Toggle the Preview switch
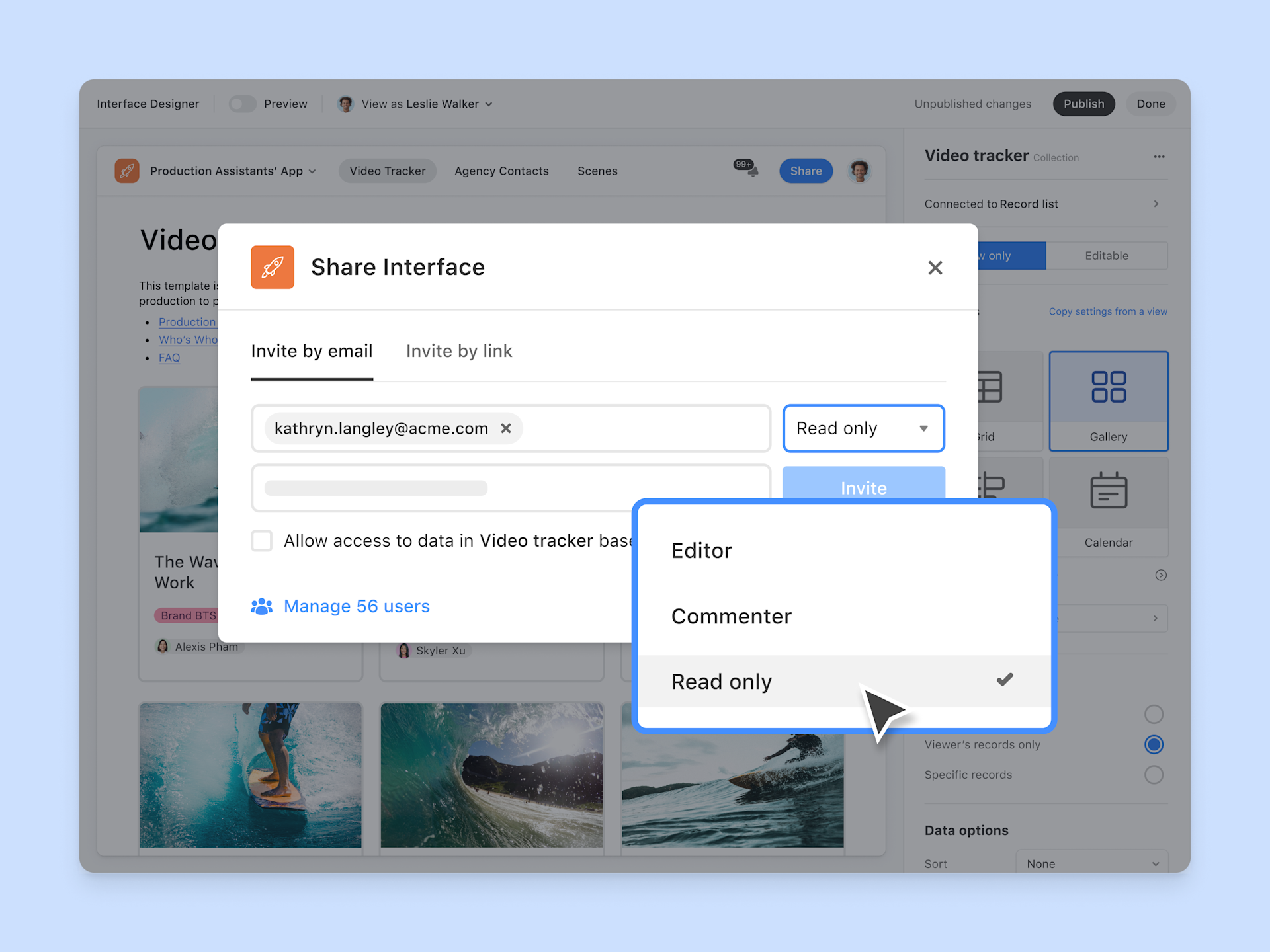This screenshot has width=1270, height=952. pyautogui.click(x=242, y=104)
